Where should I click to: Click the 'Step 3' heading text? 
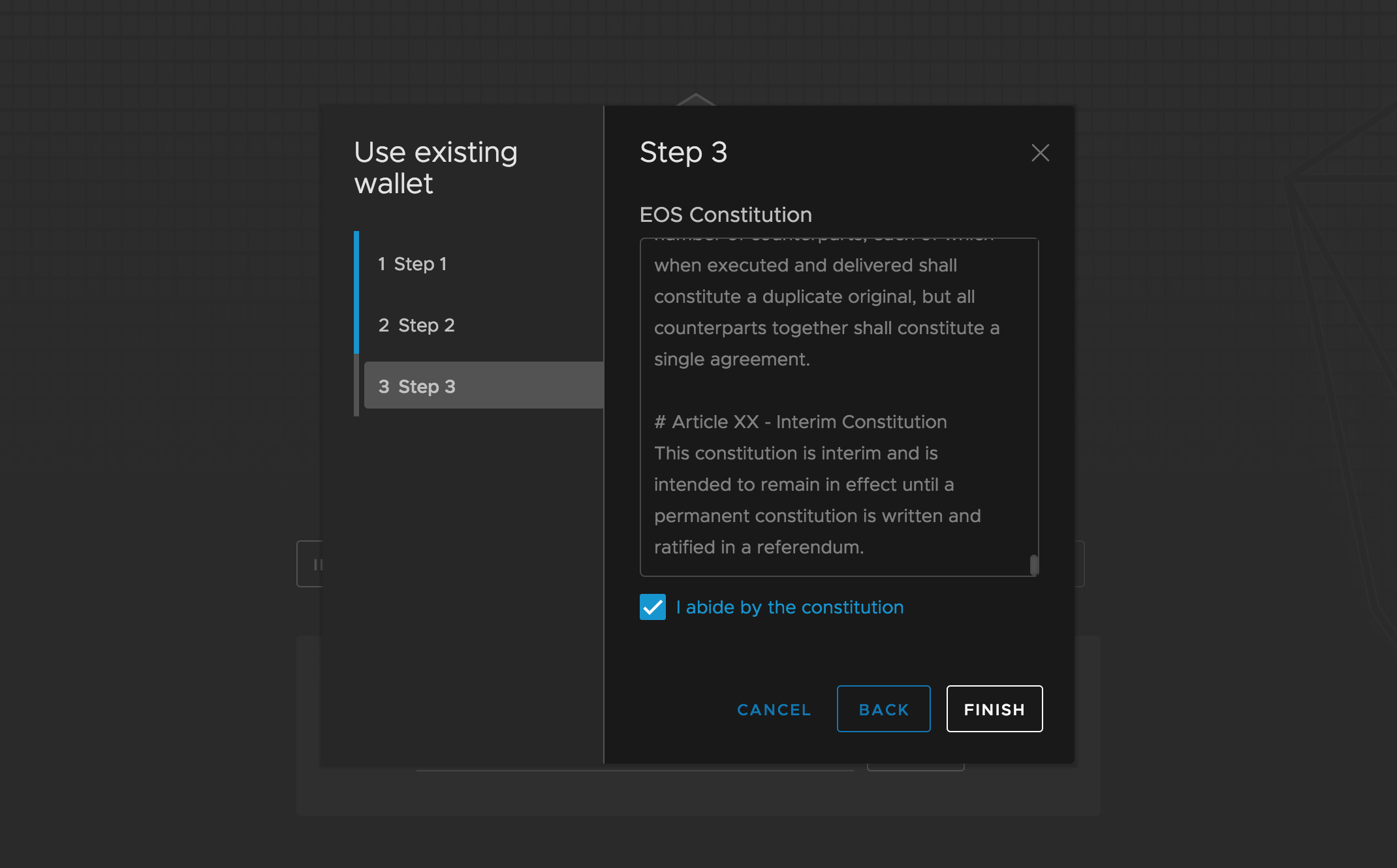click(683, 152)
